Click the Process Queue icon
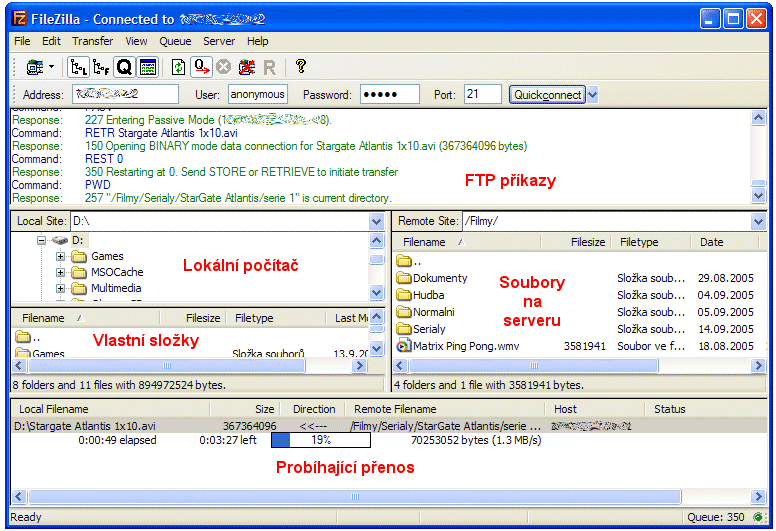Viewport: 776px width, 531px height. (x=200, y=67)
